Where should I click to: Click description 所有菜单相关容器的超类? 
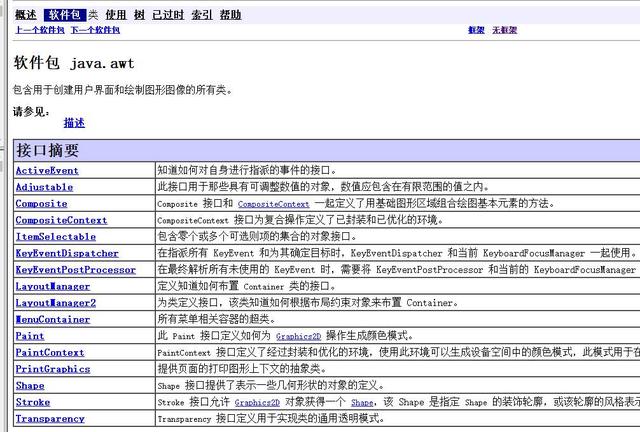[218, 319]
